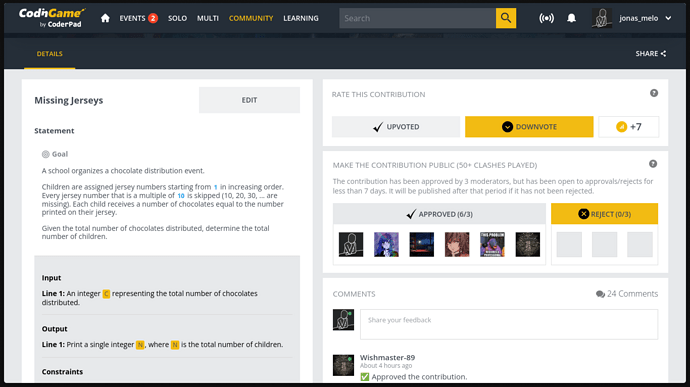690x387 pixels.
Task: Open Wishmaster-89 profile link
Action: click(x=387, y=358)
